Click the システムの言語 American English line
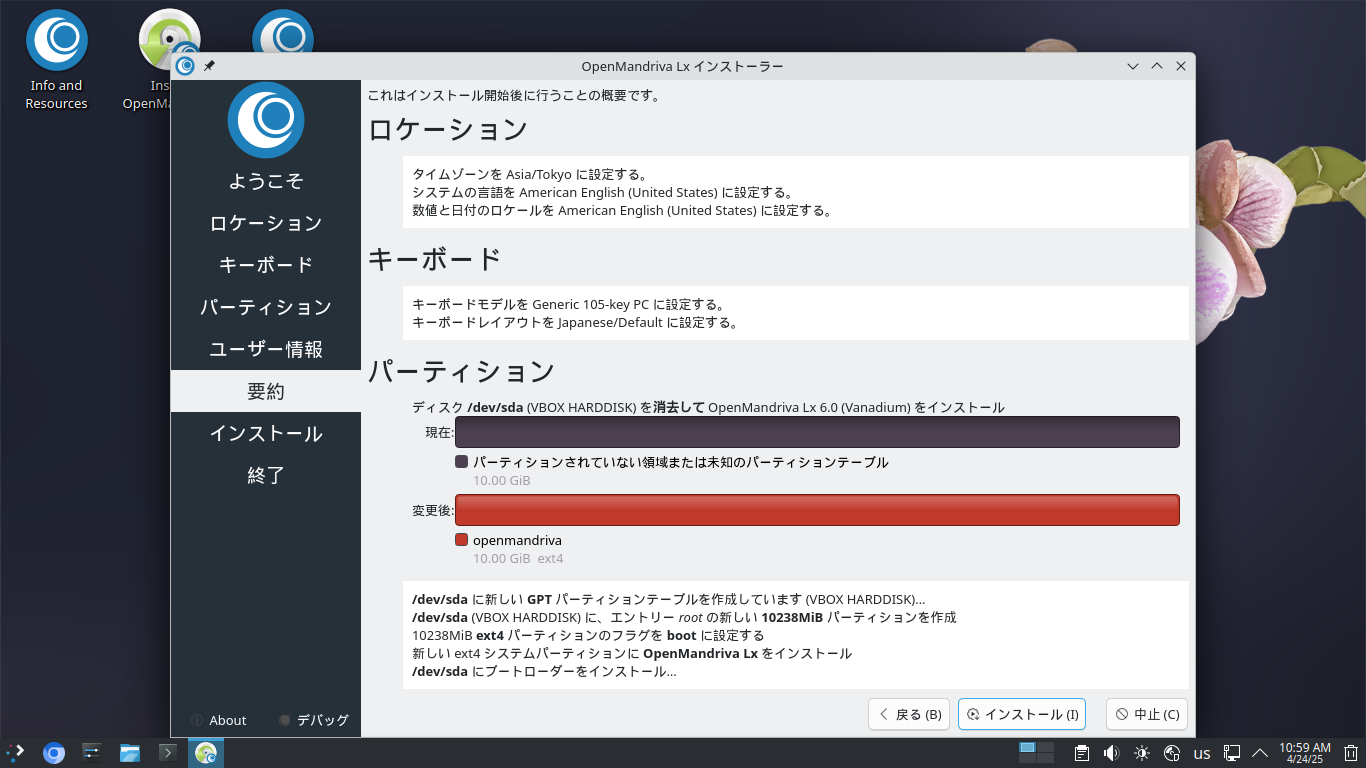The height and width of the screenshot is (768, 1366). [x=602, y=192]
